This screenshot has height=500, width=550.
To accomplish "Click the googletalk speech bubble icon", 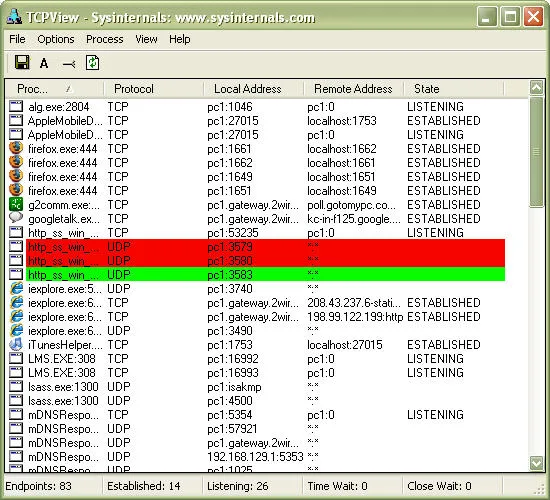I will tap(16, 218).
